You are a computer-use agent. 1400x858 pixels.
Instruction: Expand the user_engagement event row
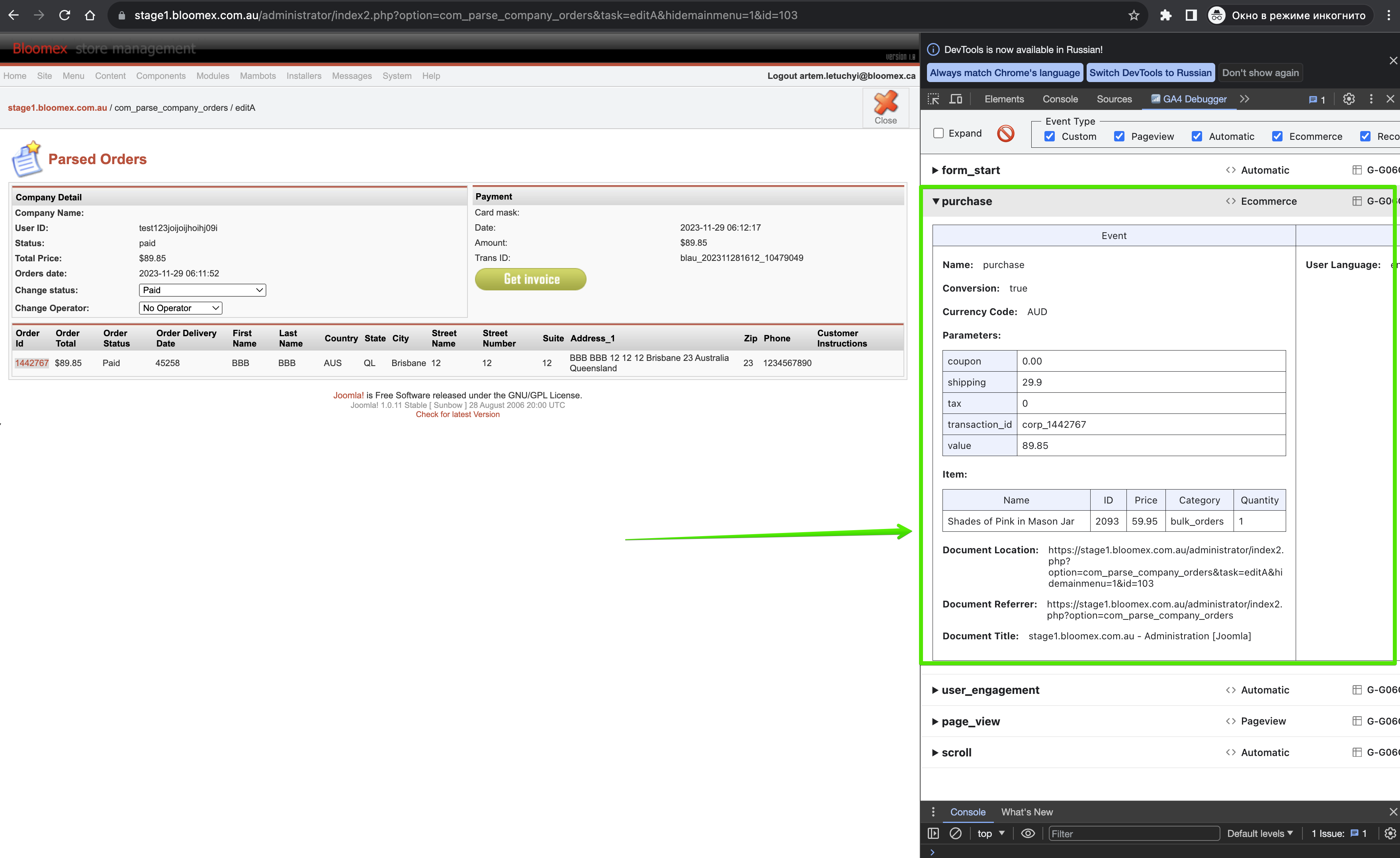click(990, 690)
